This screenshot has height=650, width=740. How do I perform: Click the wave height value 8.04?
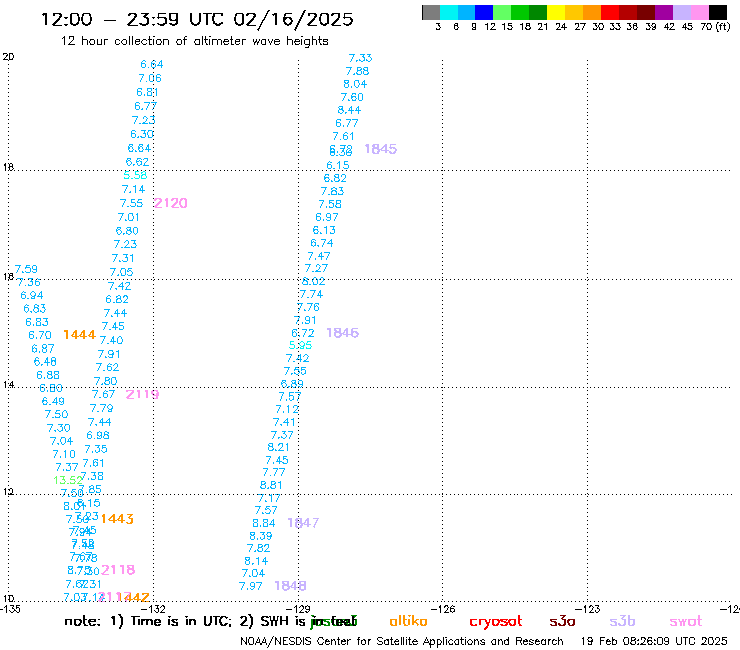click(x=355, y=84)
